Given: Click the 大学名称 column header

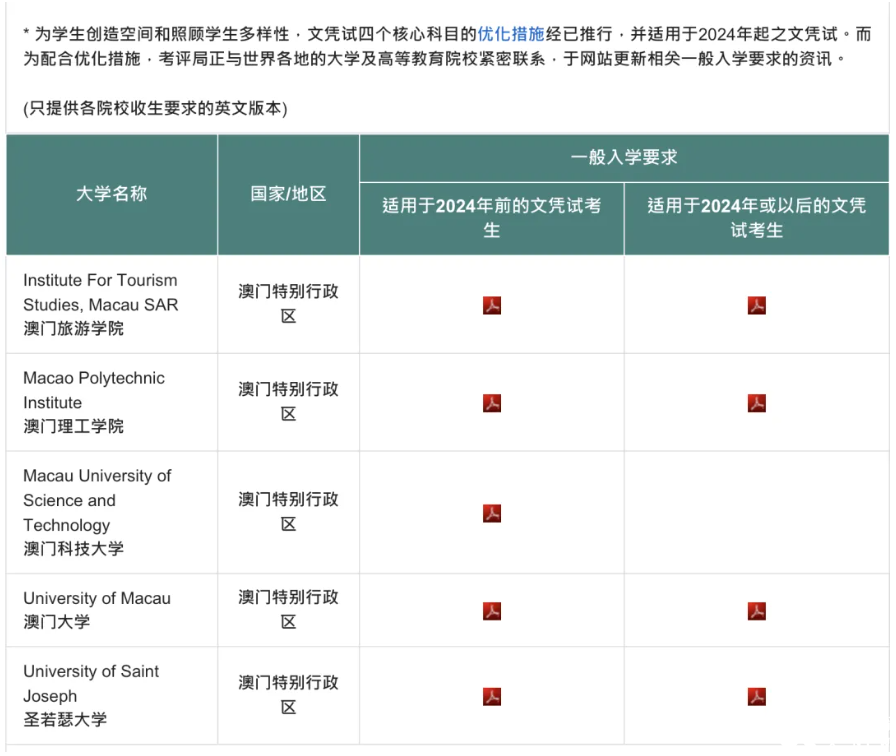Looking at the screenshot, I should point(111,194).
